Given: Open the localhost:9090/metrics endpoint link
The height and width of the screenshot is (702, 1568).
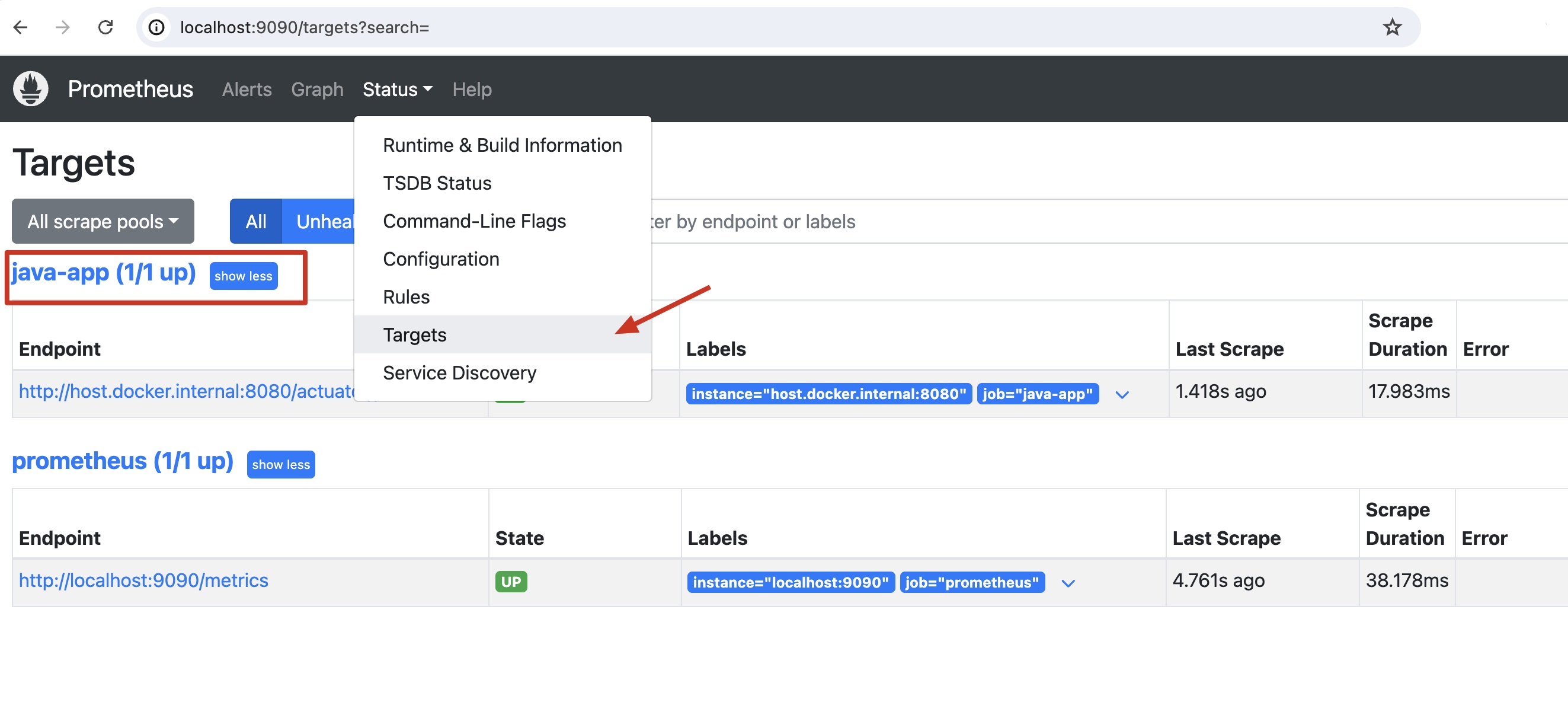Looking at the screenshot, I should (x=143, y=580).
